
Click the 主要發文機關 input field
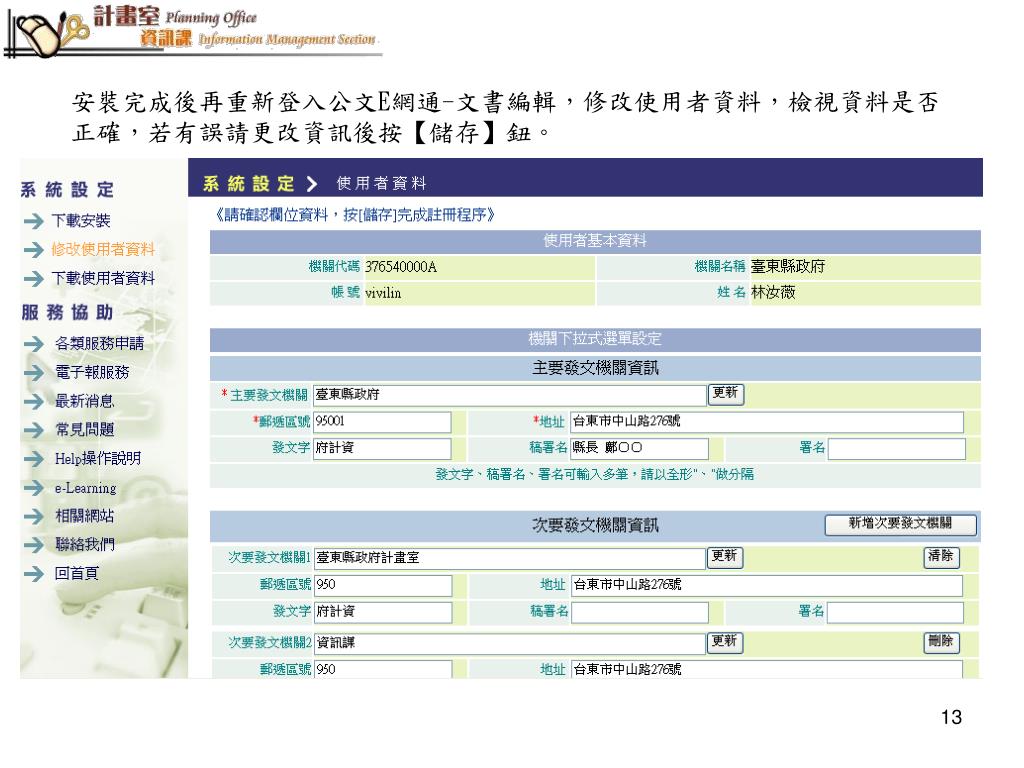click(x=509, y=395)
